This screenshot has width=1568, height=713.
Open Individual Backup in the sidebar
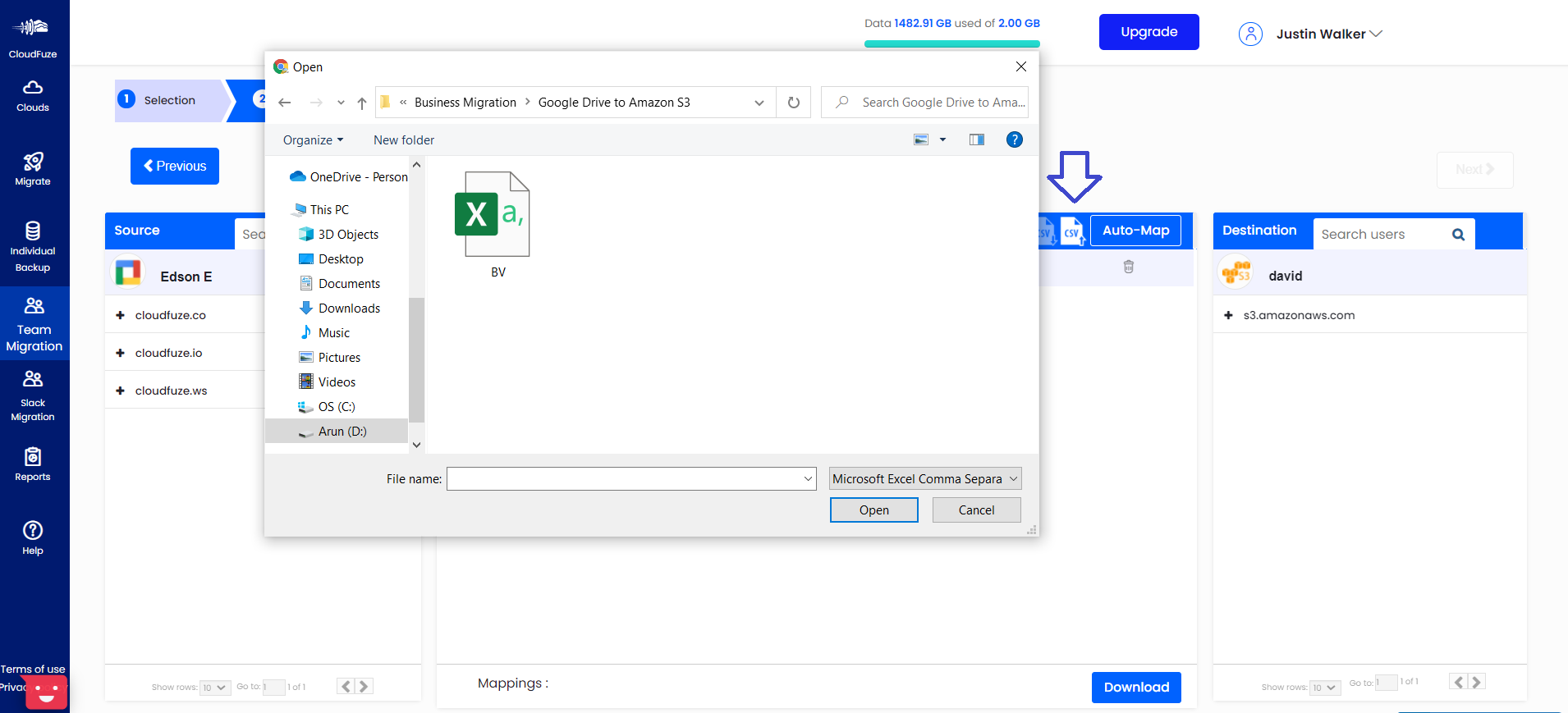(x=33, y=247)
